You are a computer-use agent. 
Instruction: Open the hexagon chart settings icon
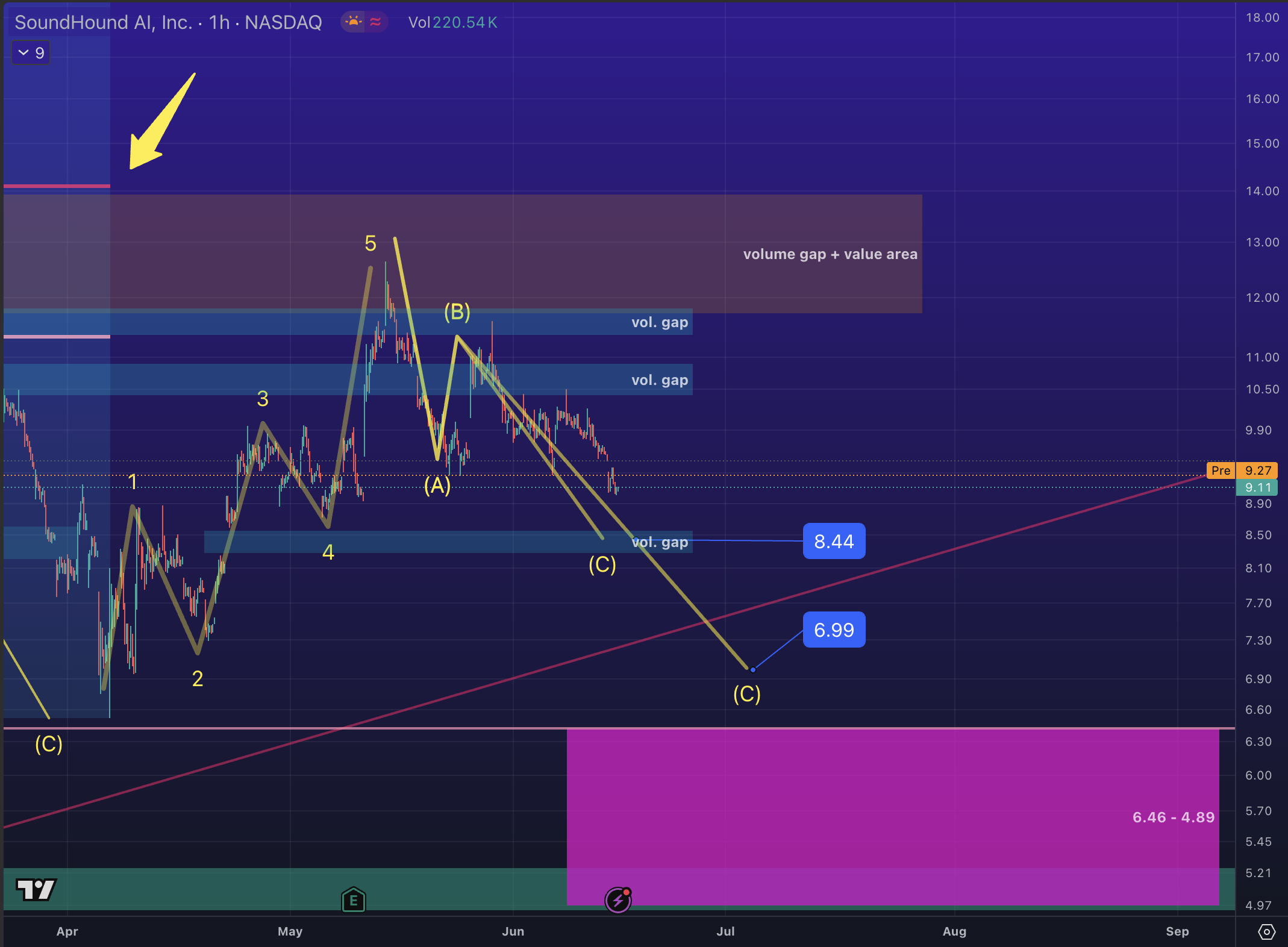coord(1266,931)
